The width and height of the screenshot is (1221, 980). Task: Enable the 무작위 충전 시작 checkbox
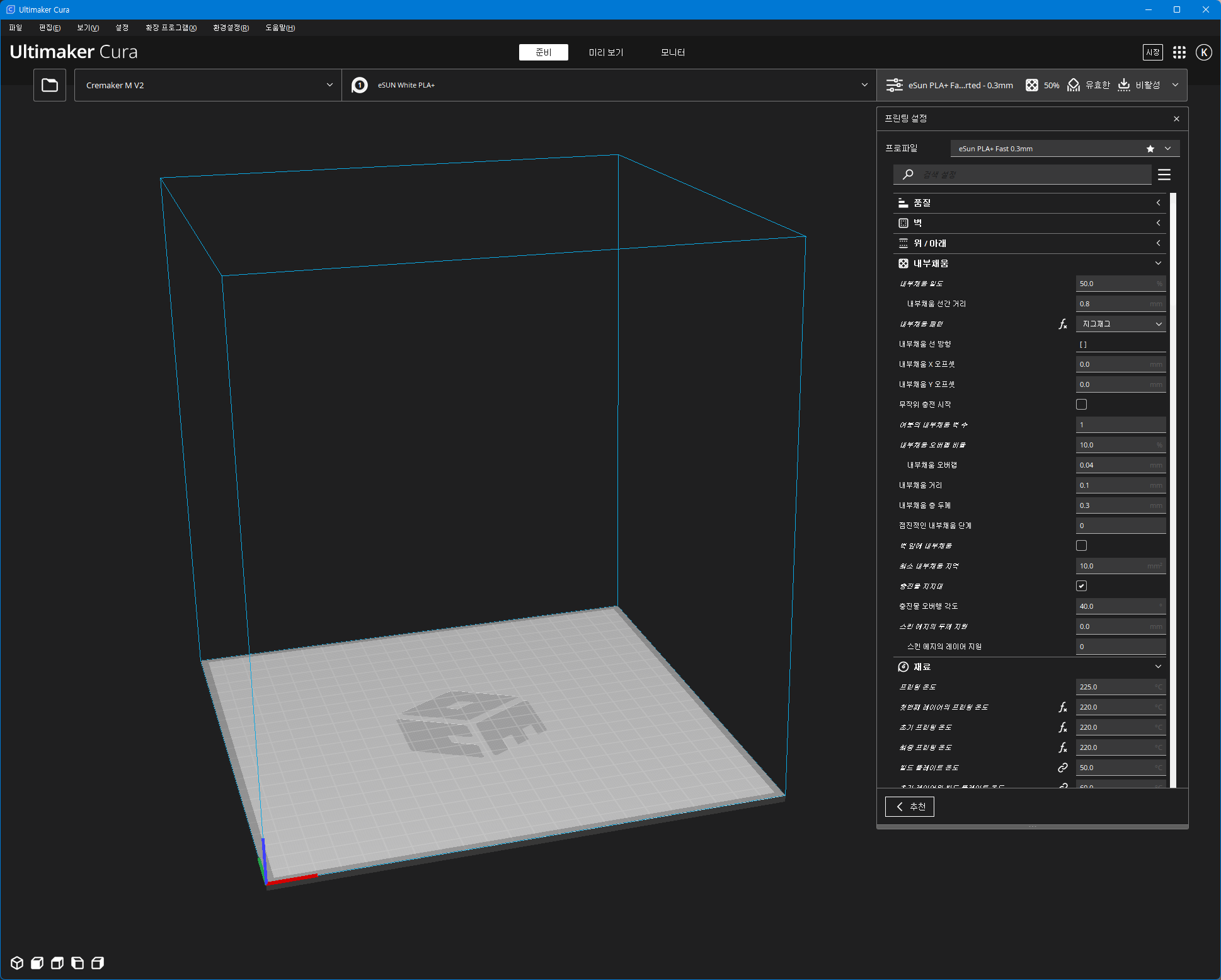1081,405
